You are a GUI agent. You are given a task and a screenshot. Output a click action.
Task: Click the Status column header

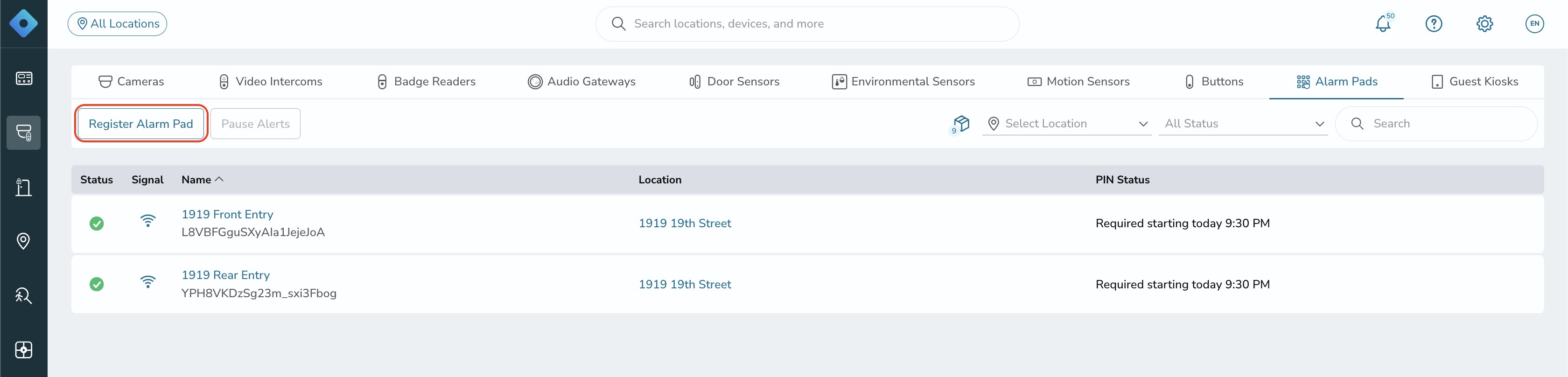[x=97, y=180]
